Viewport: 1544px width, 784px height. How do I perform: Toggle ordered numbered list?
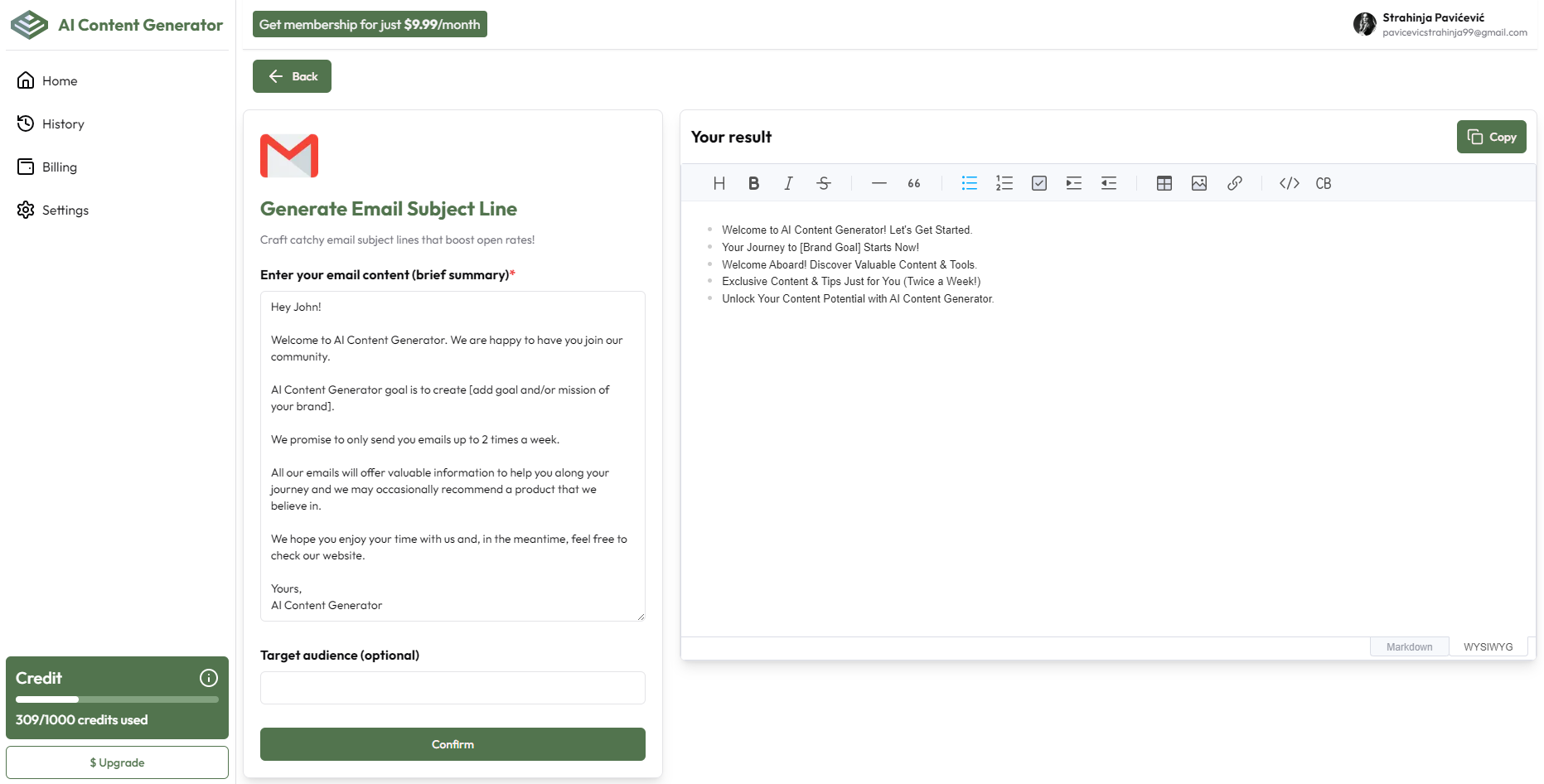(x=1004, y=183)
